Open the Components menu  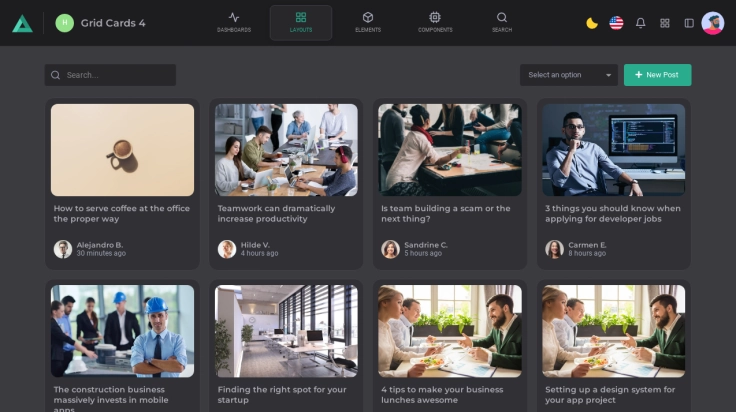pos(435,22)
